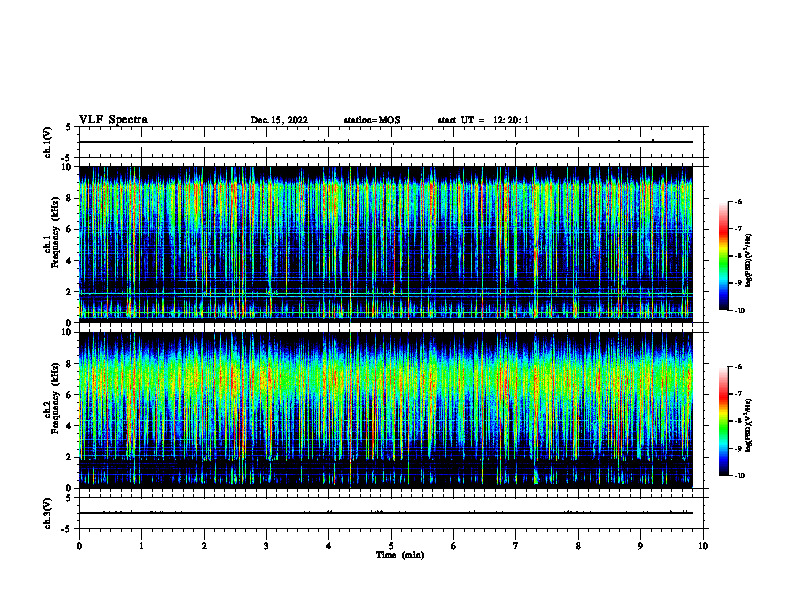
Task: Click Time axis tick label "1"
Action: pyautogui.click(x=141, y=546)
